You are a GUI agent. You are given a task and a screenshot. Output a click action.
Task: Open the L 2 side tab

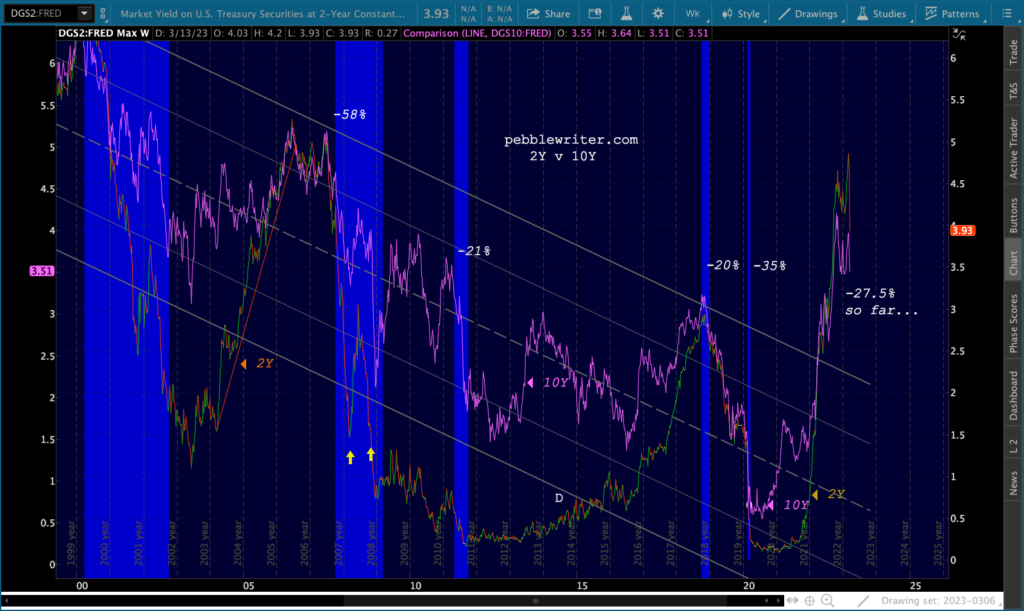coord(1014,446)
